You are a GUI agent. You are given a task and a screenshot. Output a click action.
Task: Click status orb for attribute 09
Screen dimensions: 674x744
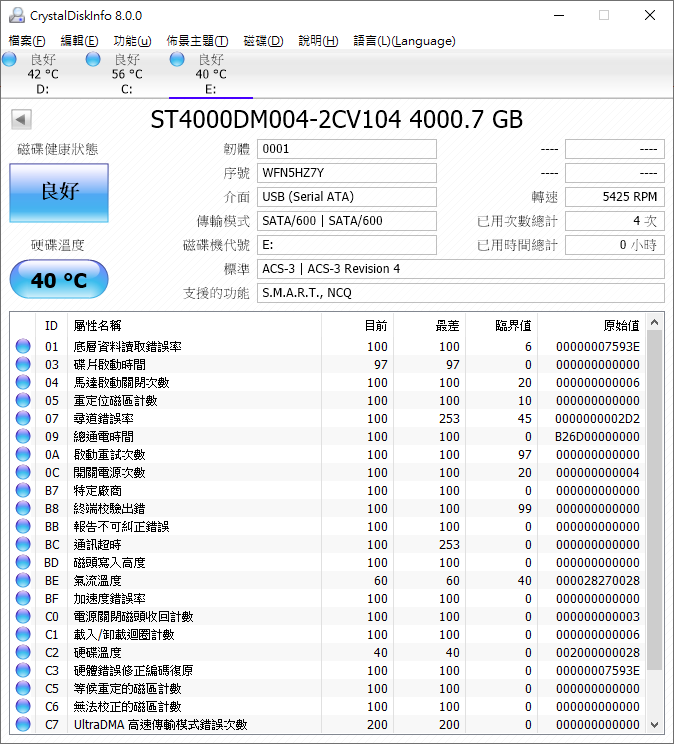23,437
